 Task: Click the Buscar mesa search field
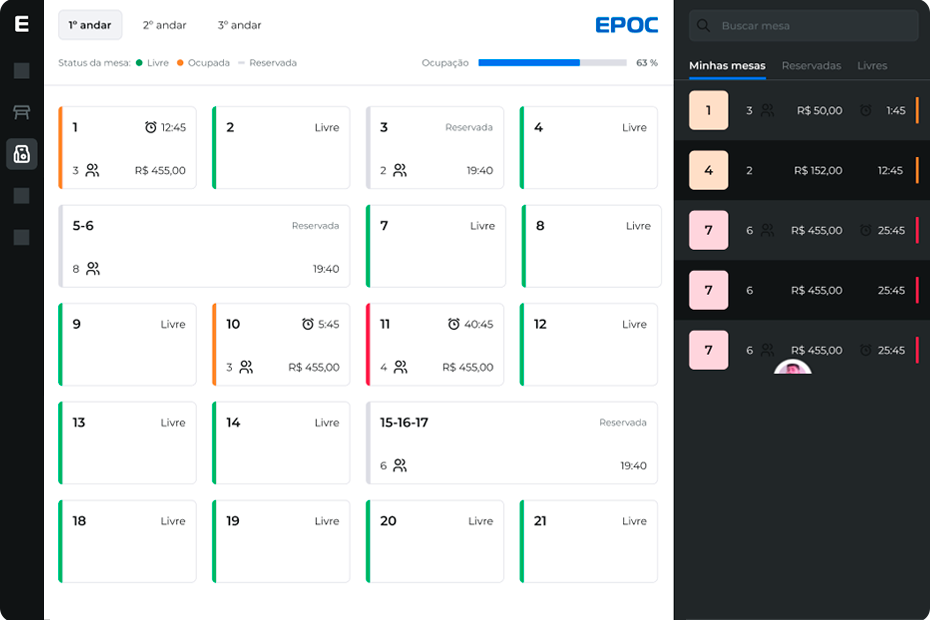click(804, 26)
